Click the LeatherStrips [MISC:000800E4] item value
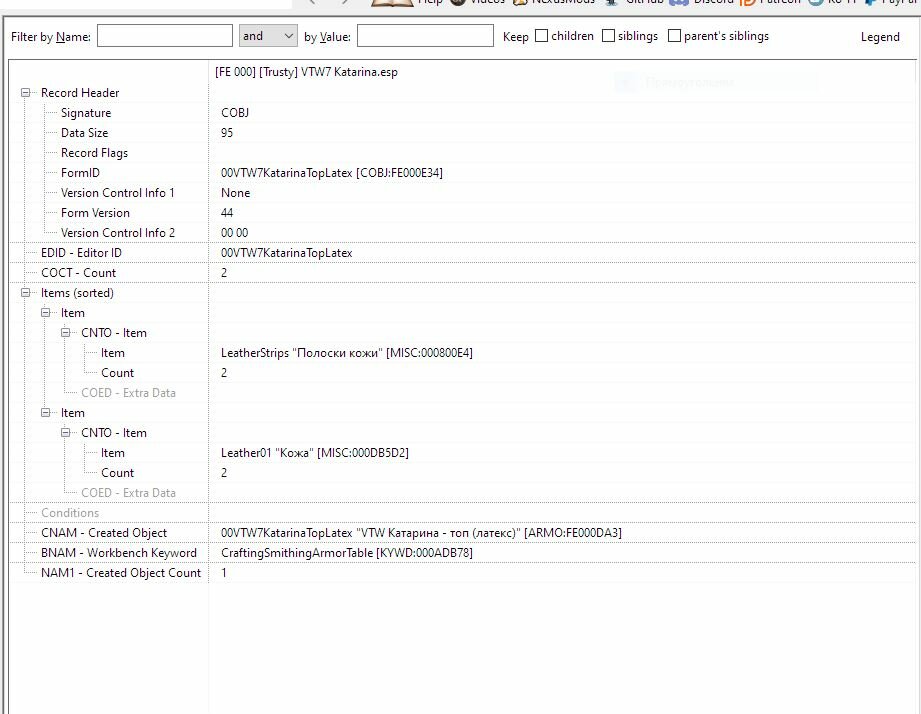921x714 pixels. coord(347,352)
